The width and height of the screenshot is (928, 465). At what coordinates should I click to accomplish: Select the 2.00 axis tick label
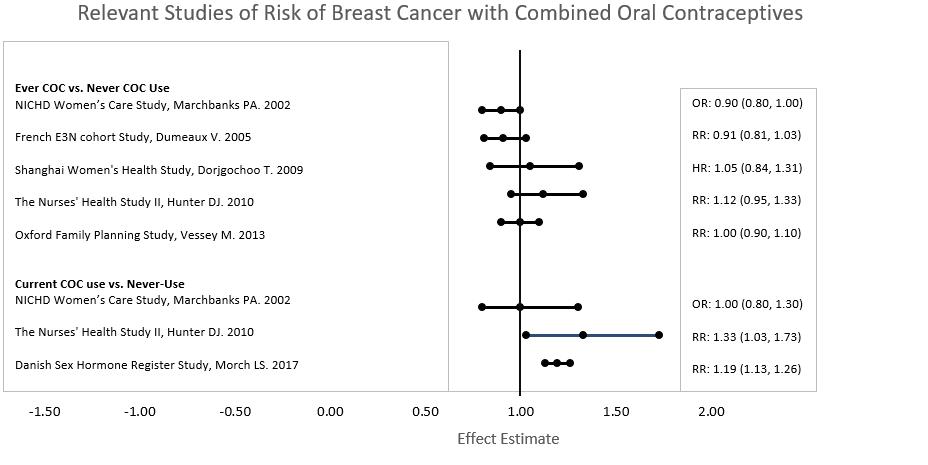click(x=711, y=411)
